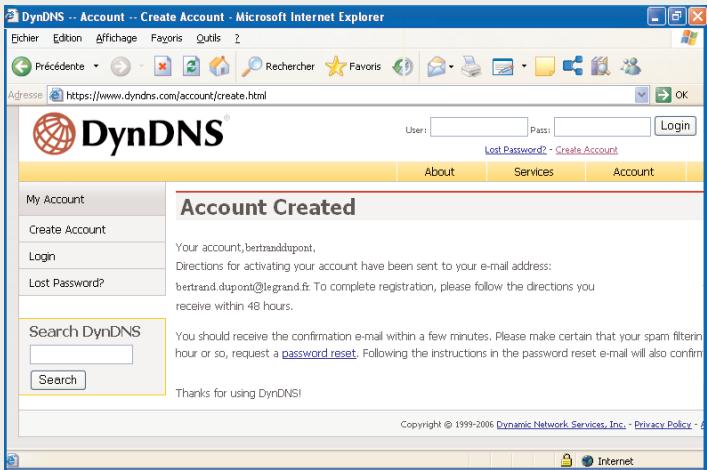Open the ? help menu
Viewport: 707px width, 470px height.
click(237, 38)
